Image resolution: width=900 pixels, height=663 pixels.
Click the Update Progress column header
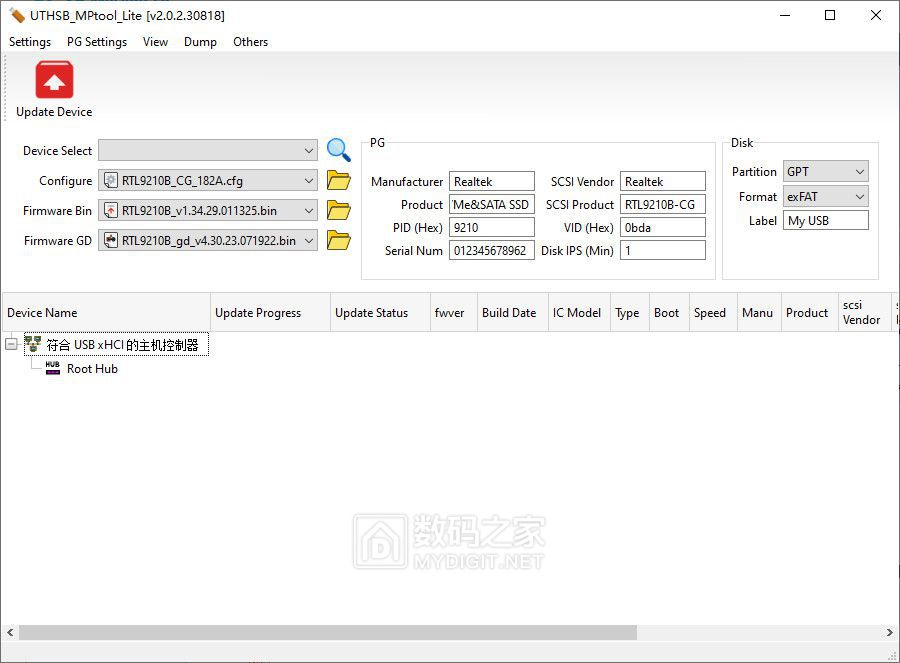[x=258, y=313]
